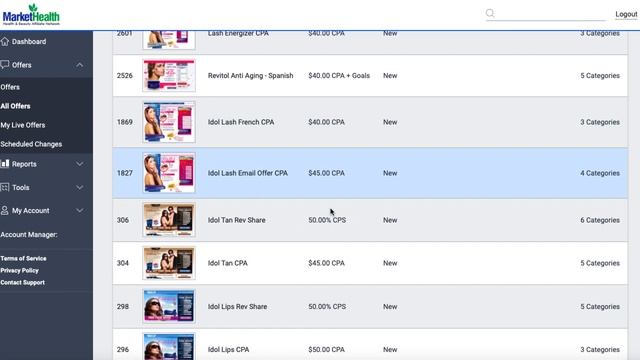Screen dimensions: 640x360
Task: Select All Offers in sidebar
Action: click(15, 106)
